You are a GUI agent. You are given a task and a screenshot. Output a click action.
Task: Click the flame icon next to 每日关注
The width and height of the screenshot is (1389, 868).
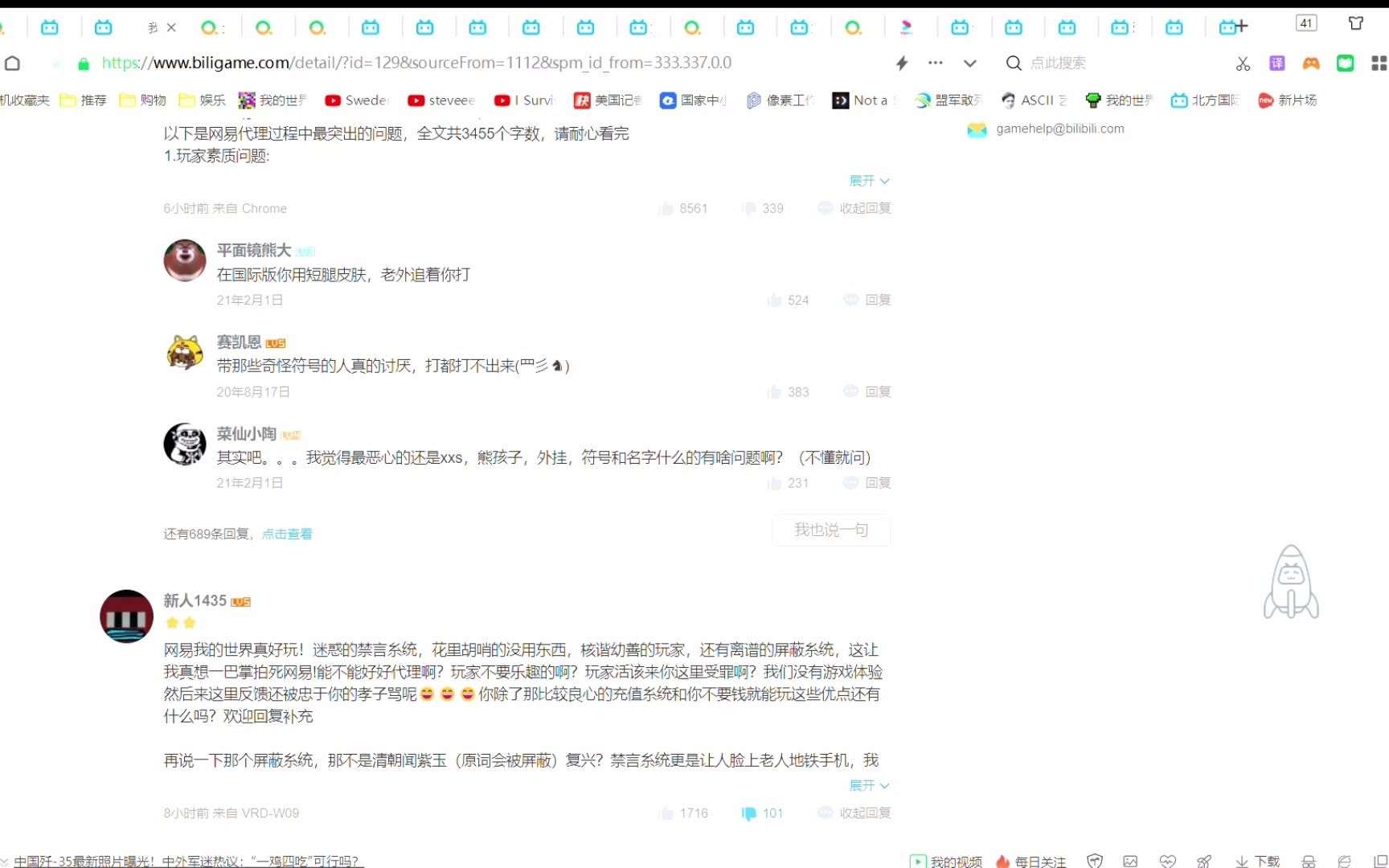coord(1002,861)
